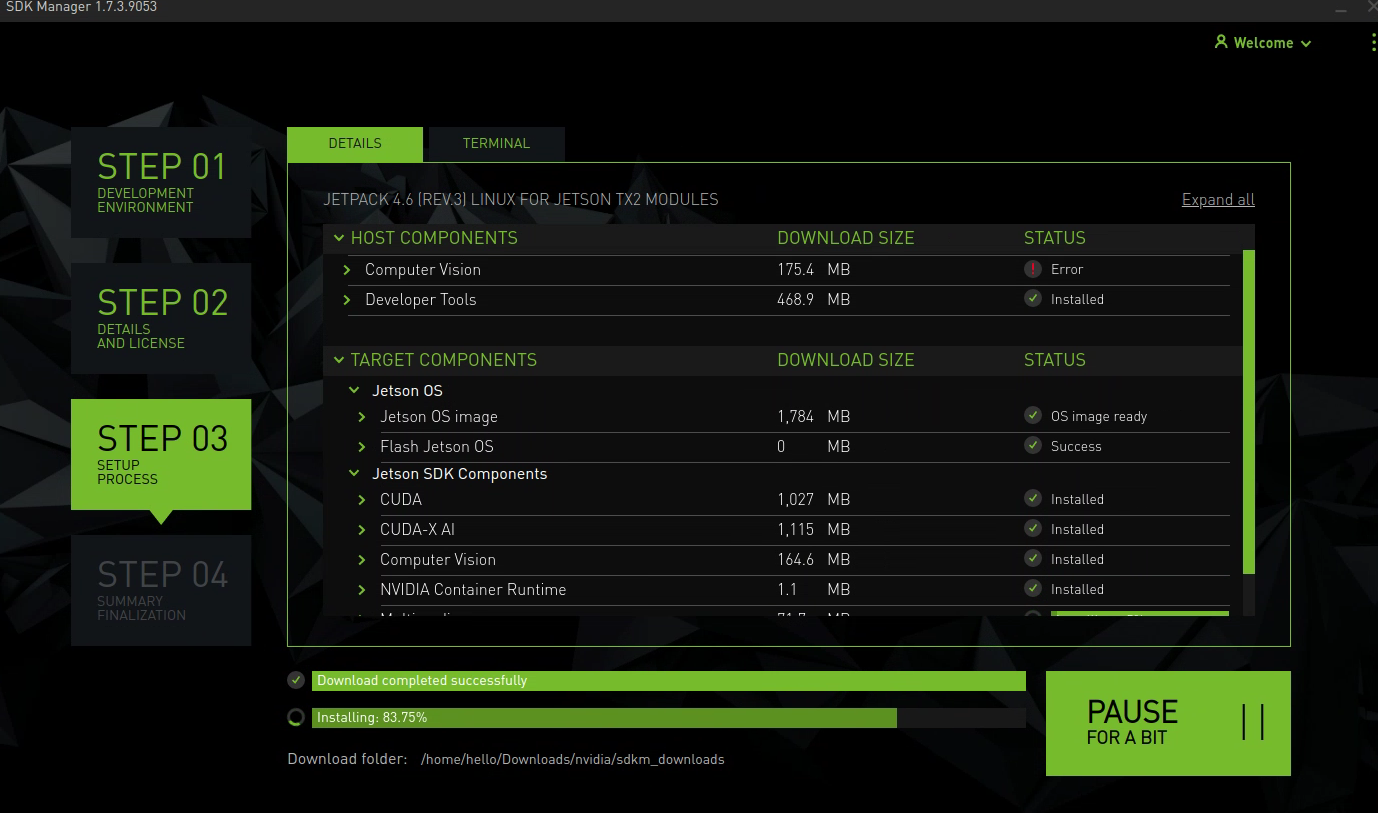
Task: Click the CUDA installed status checkmark
Action: pos(1033,499)
